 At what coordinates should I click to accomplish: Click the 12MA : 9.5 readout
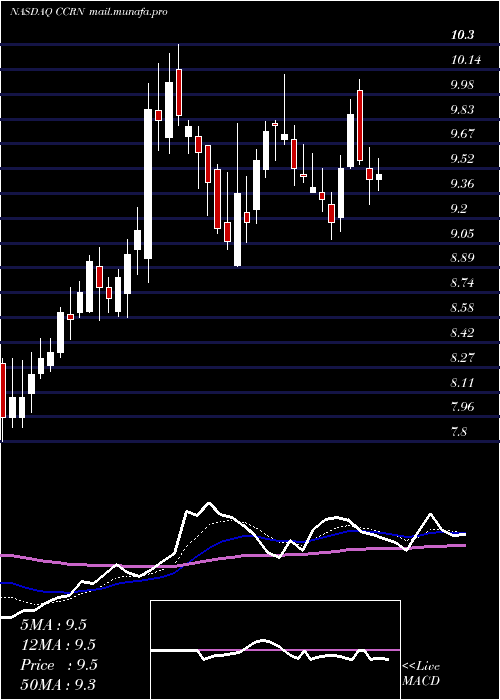coord(58,645)
